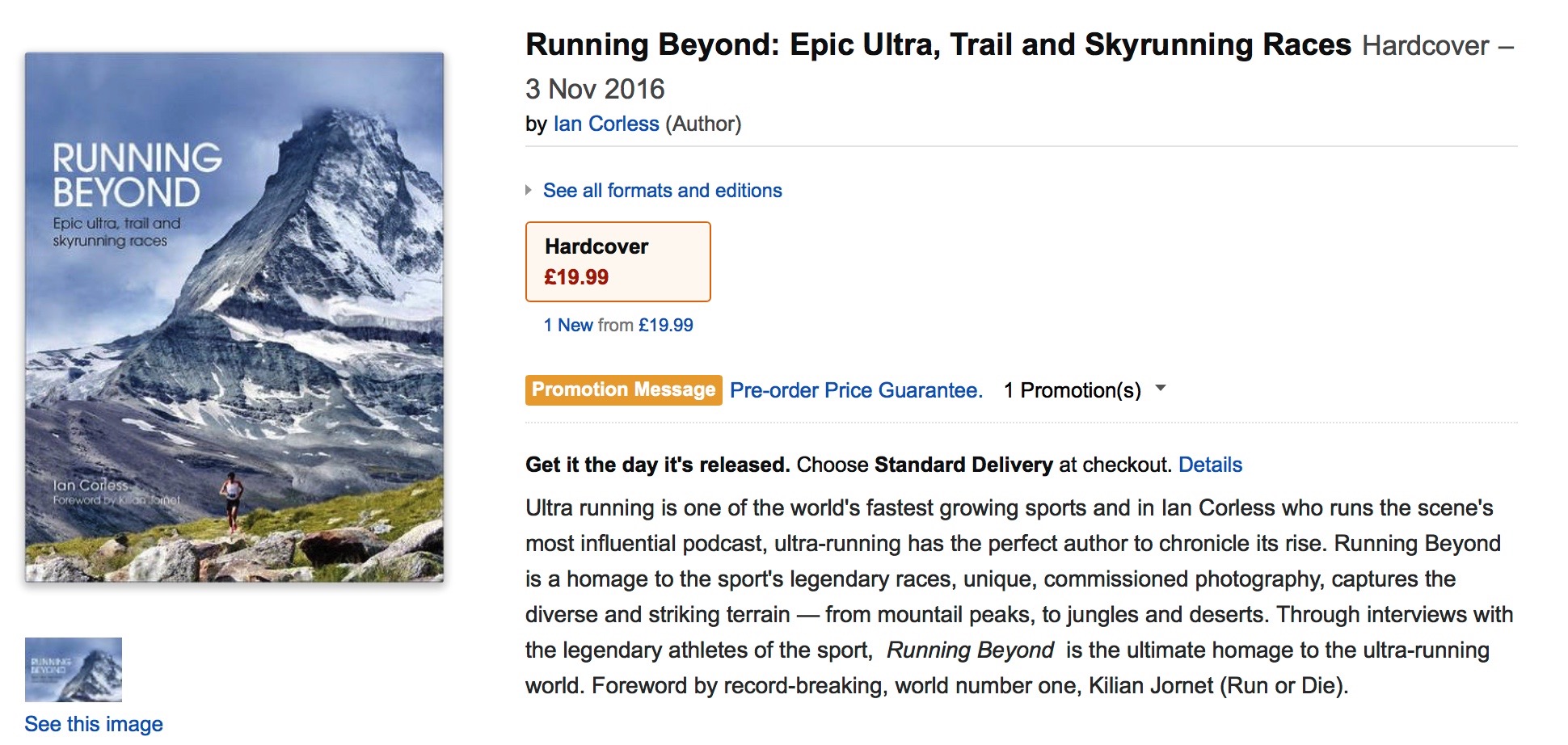Image resolution: width=1568 pixels, height=745 pixels.
Task: Click the "RUNNING BEYOND" title on the cover
Action: click(x=137, y=175)
